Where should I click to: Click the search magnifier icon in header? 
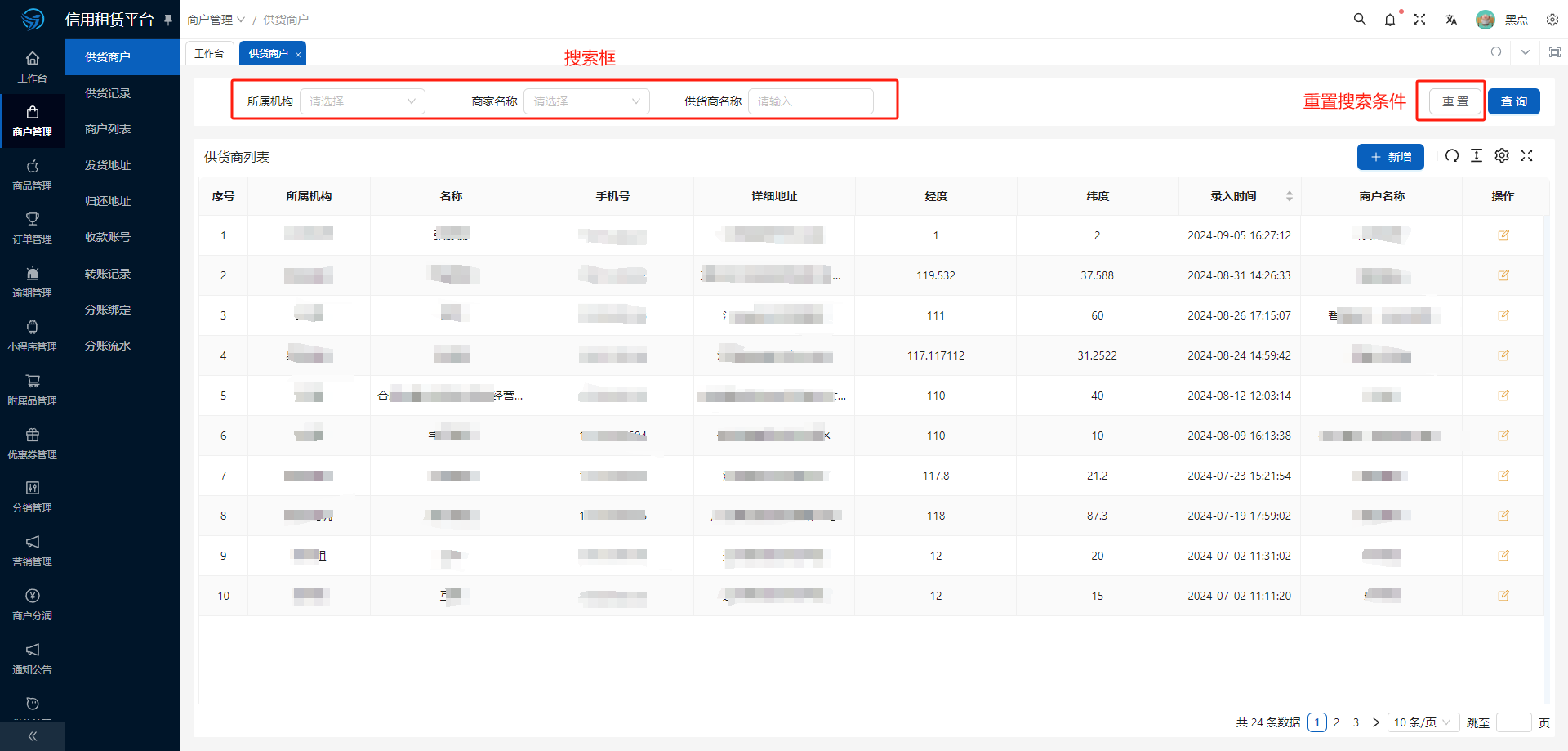tap(1360, 19)
